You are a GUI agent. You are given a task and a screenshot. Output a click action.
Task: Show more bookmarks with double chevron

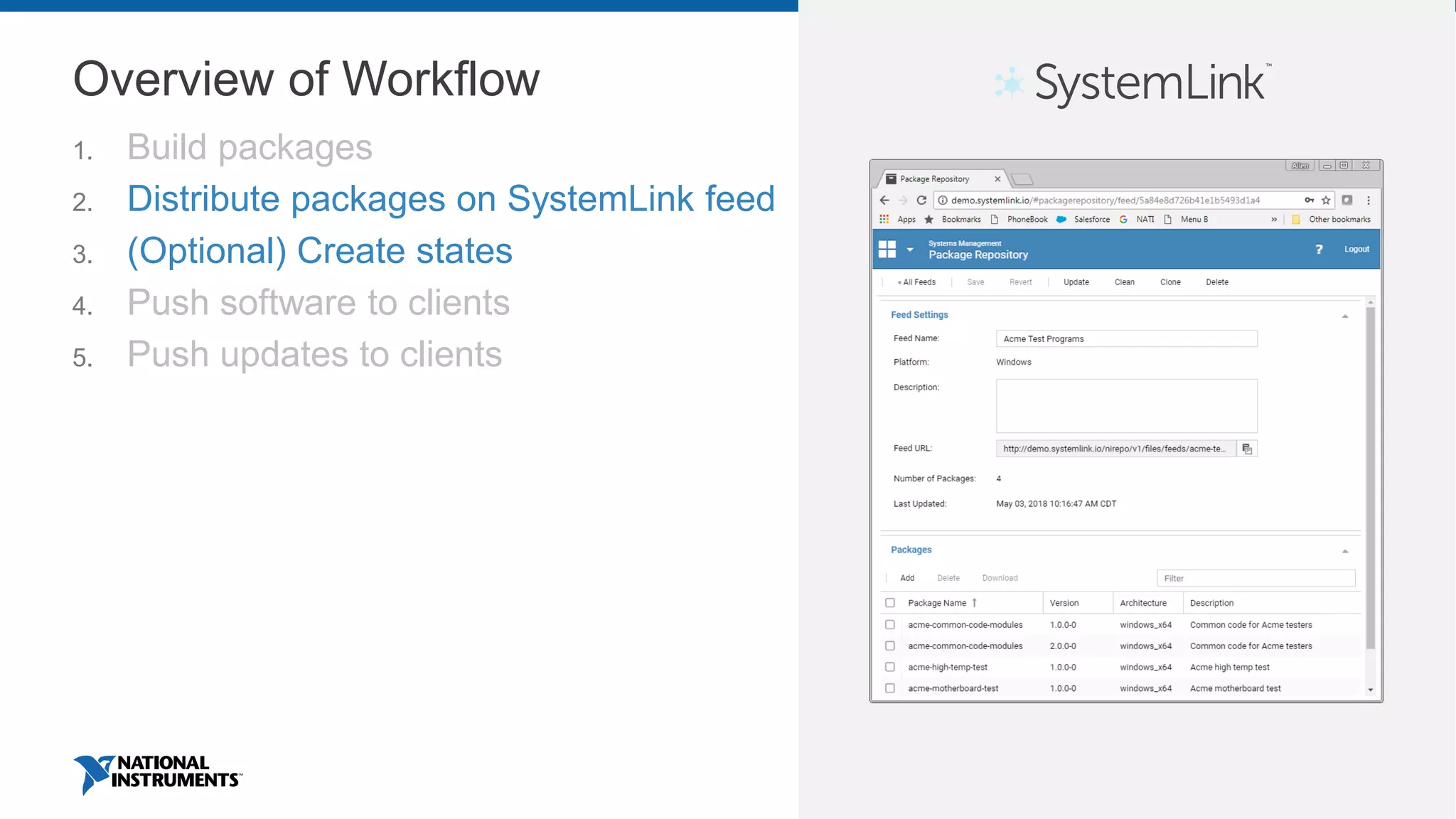[x=1274, y=219]
